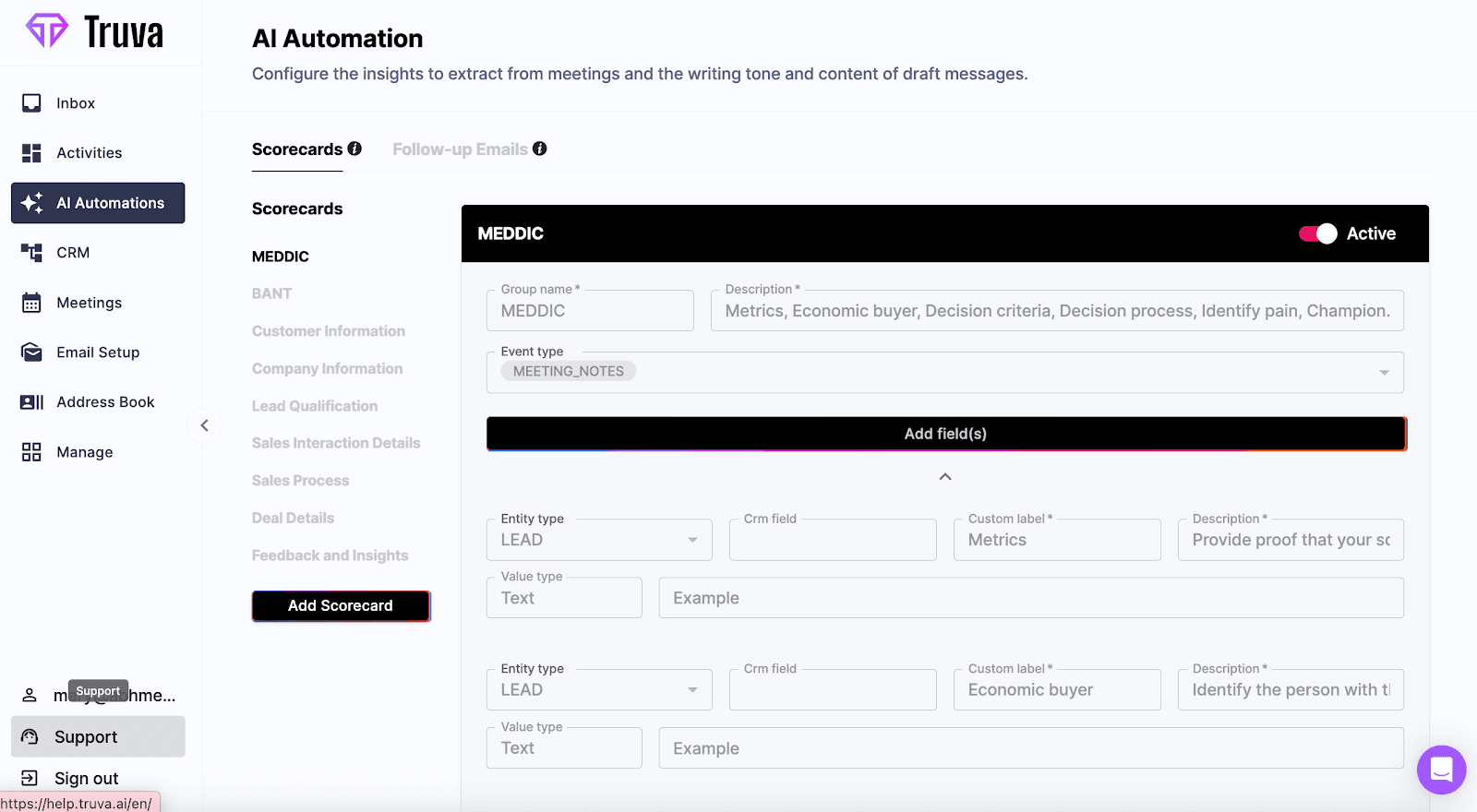Collapse the fields section with up chevron
1477x812 pixels.
945,477
